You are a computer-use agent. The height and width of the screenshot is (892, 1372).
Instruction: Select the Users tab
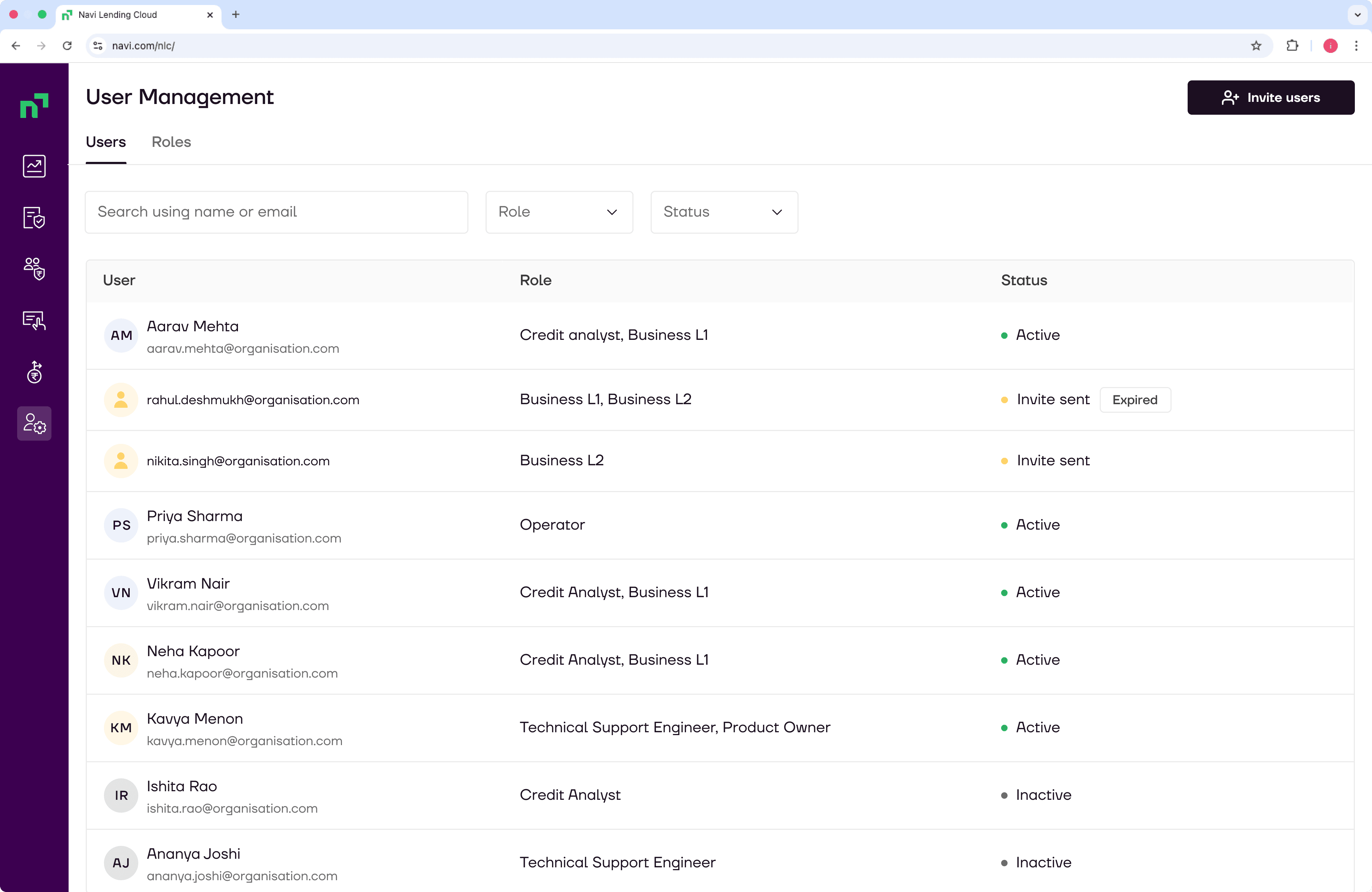coord(105,142)
